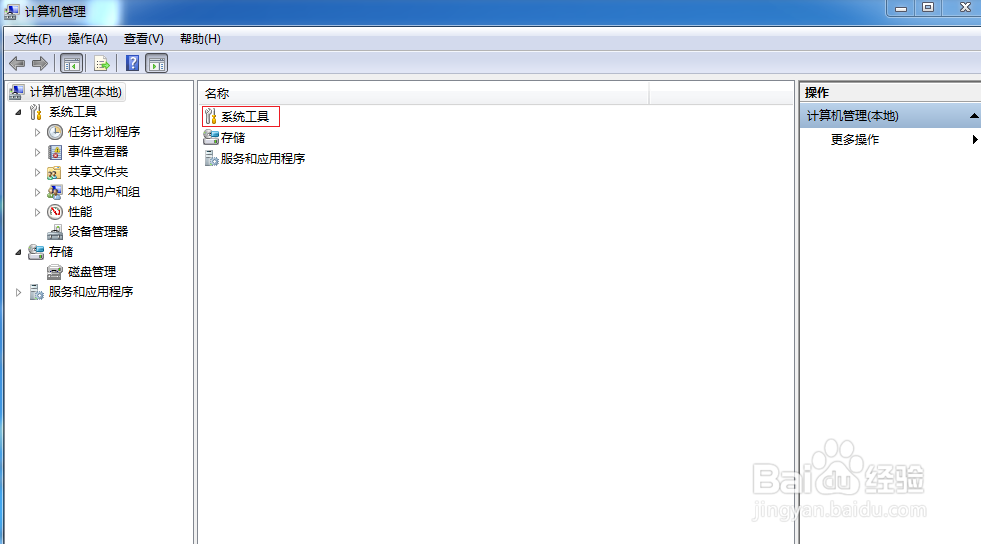Select 事件查看器 text in tree

98,152
